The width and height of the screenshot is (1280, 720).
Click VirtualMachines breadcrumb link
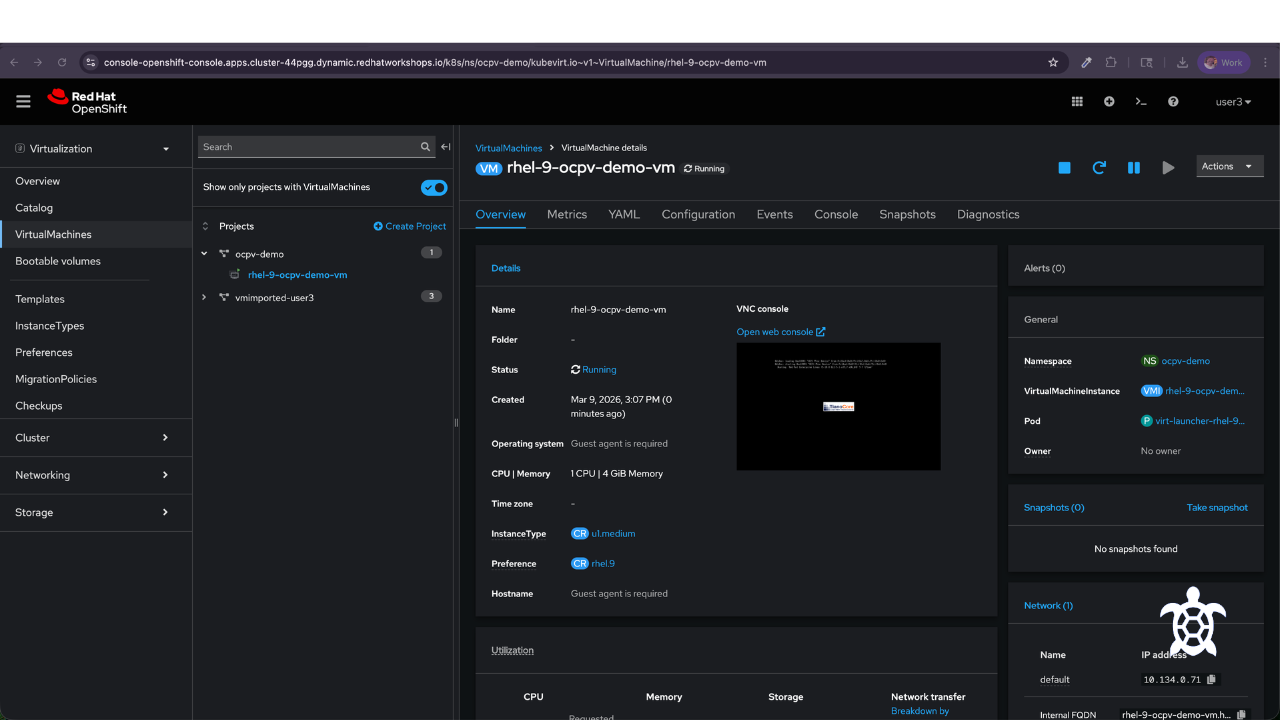[x=509, y=148]
